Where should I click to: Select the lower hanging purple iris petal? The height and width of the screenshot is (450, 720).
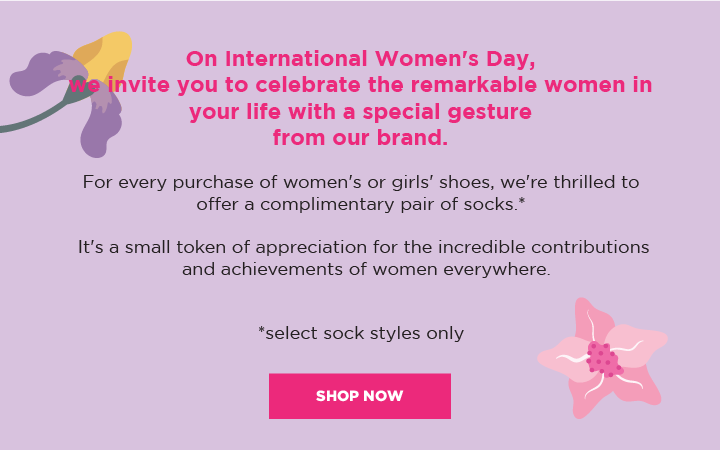point(100,126)
